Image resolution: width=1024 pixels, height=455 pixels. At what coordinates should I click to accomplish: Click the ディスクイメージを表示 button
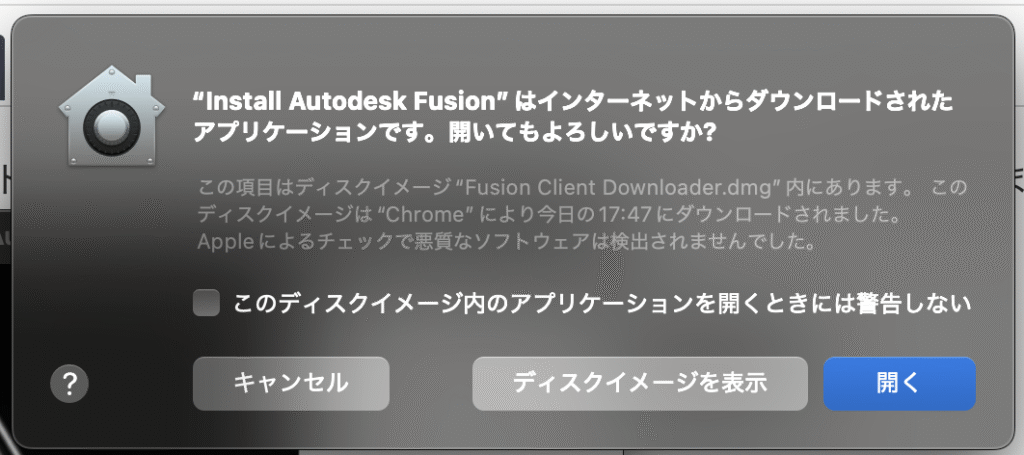[x=640, y=383]
